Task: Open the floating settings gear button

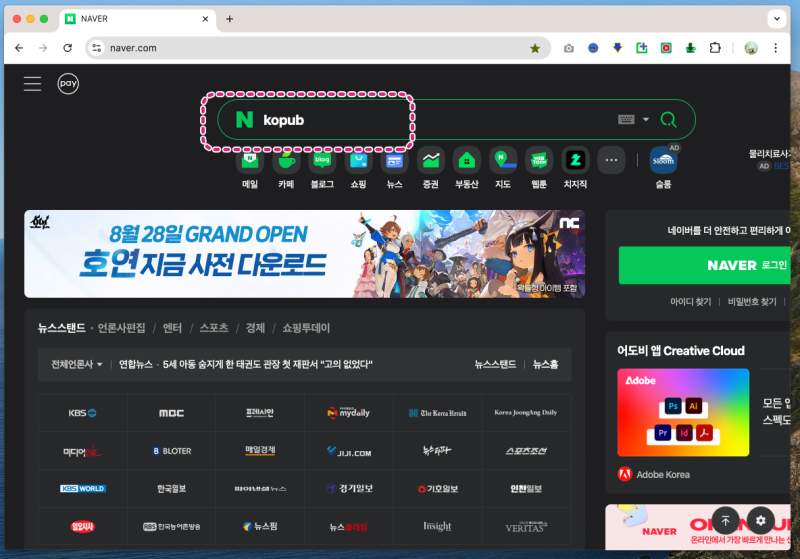Action: click(761, 521)
